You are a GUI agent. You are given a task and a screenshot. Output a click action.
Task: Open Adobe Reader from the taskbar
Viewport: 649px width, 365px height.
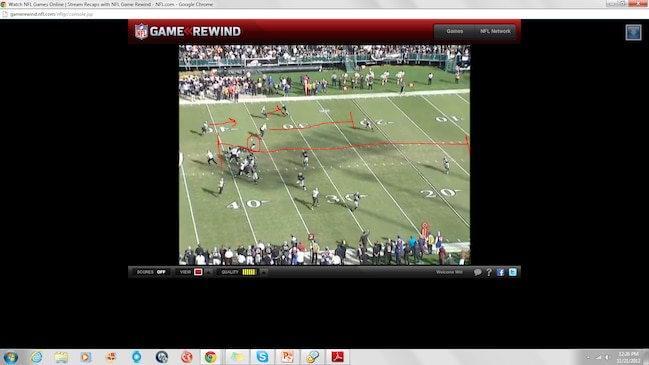click(x=337, y=357)
